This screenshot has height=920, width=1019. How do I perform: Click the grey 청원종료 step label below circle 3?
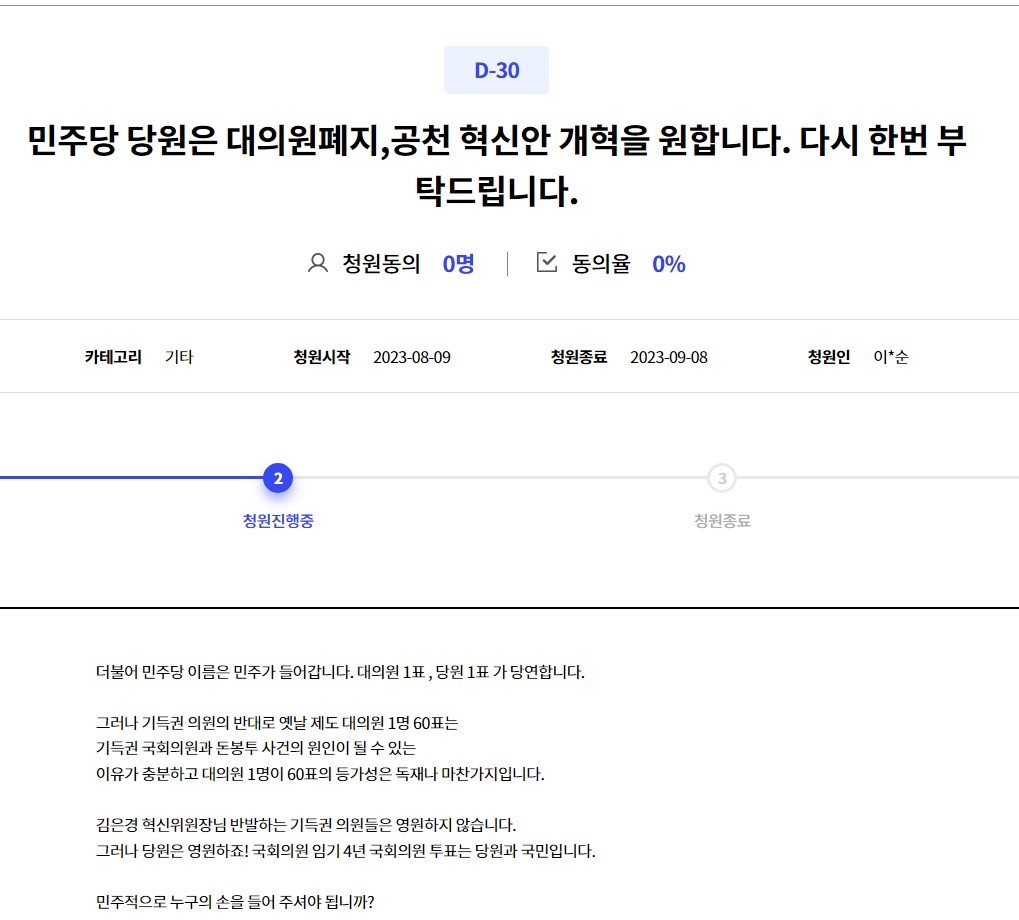point(722,521)
